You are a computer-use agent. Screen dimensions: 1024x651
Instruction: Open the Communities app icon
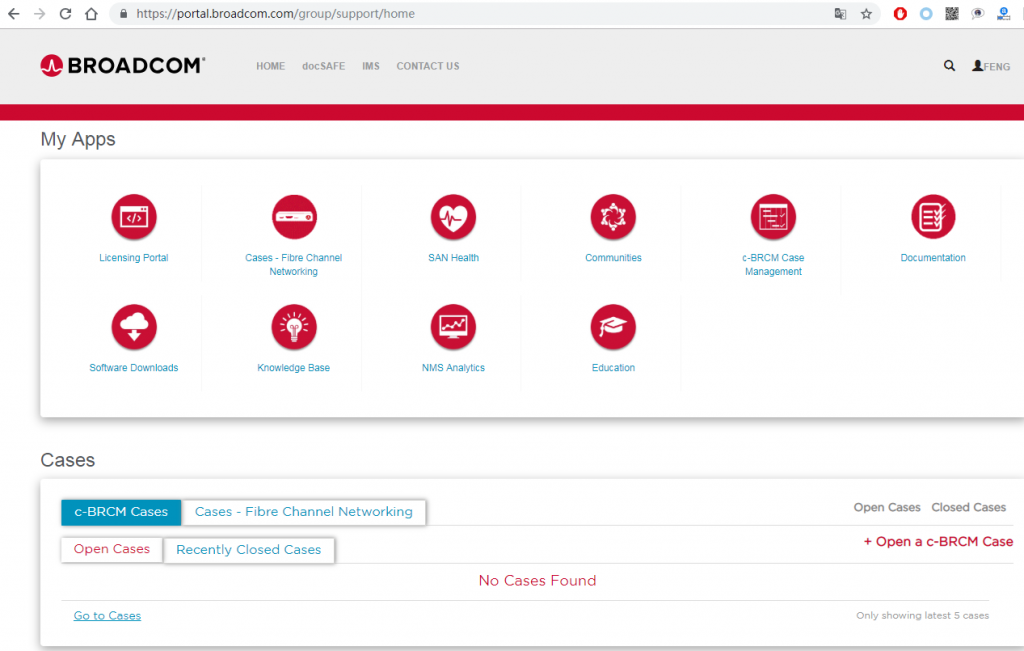click(x=613, y=217)
